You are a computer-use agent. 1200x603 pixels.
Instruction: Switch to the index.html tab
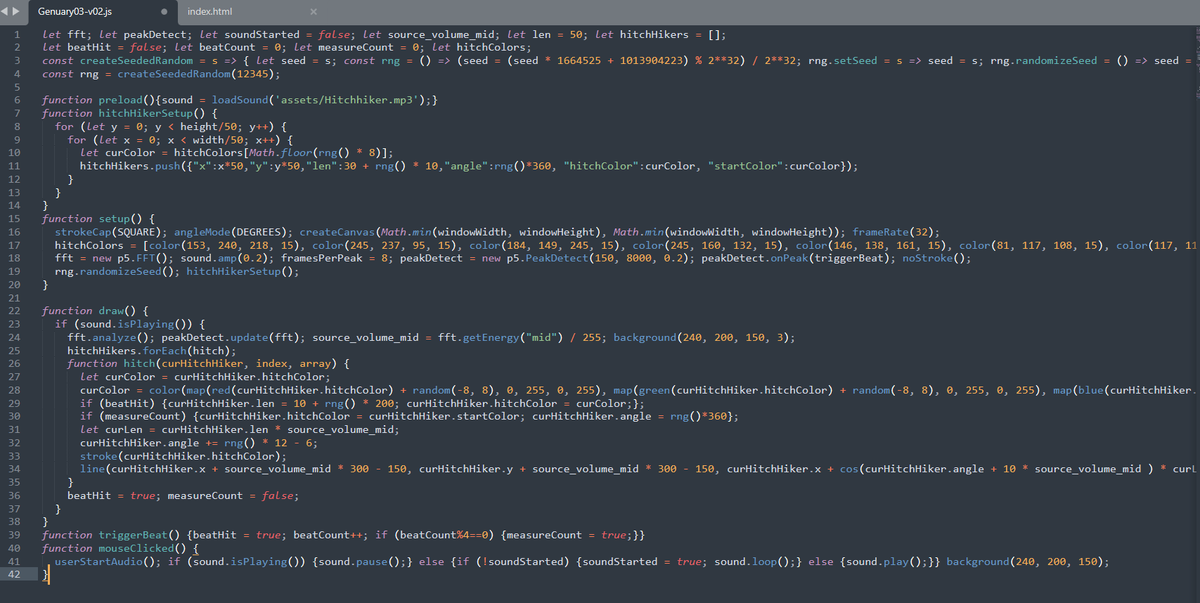coord(209,11)
